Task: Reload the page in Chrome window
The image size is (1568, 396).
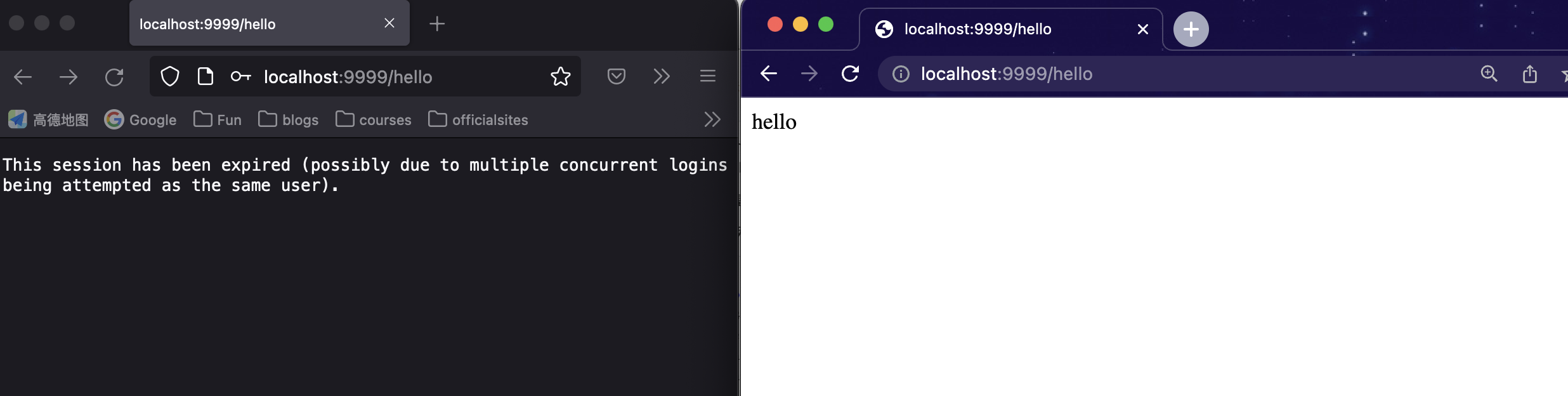Action: pos(850,74)
